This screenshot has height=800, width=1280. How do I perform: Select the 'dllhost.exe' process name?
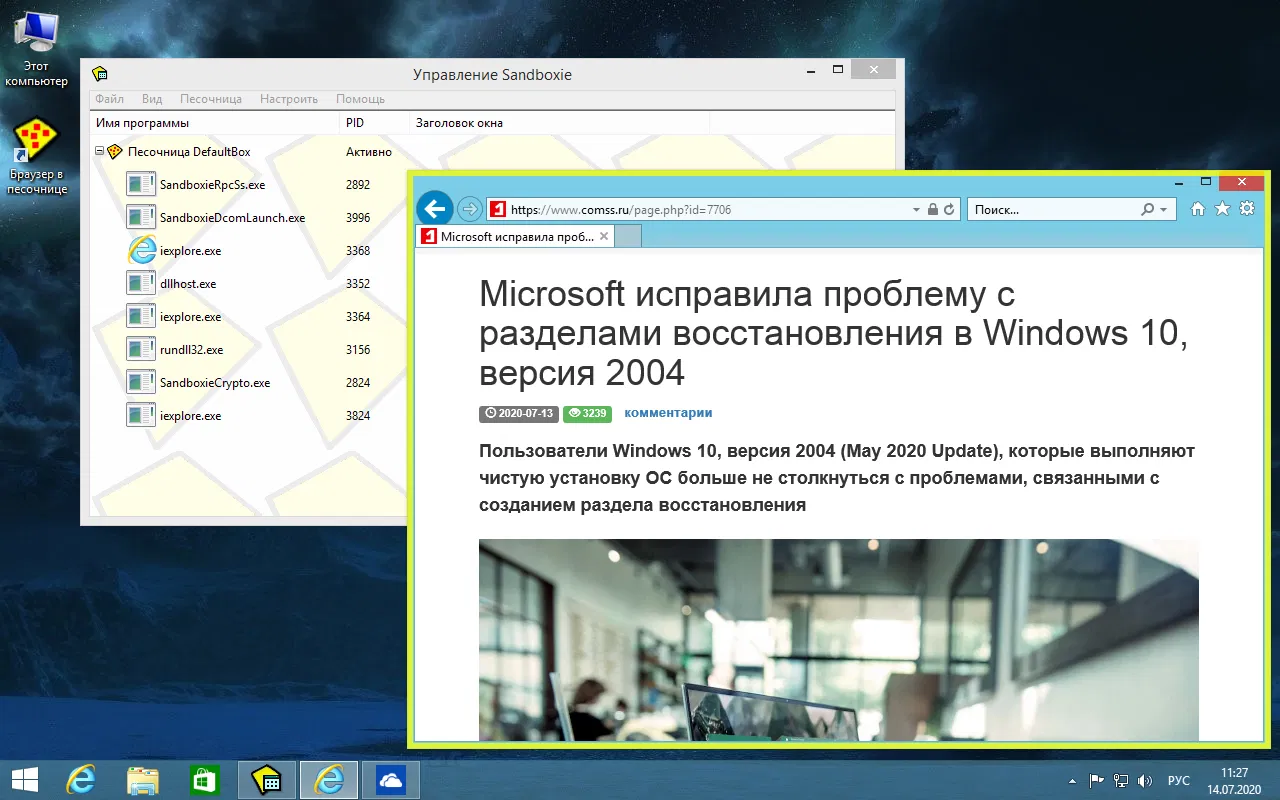pos(188,284)
